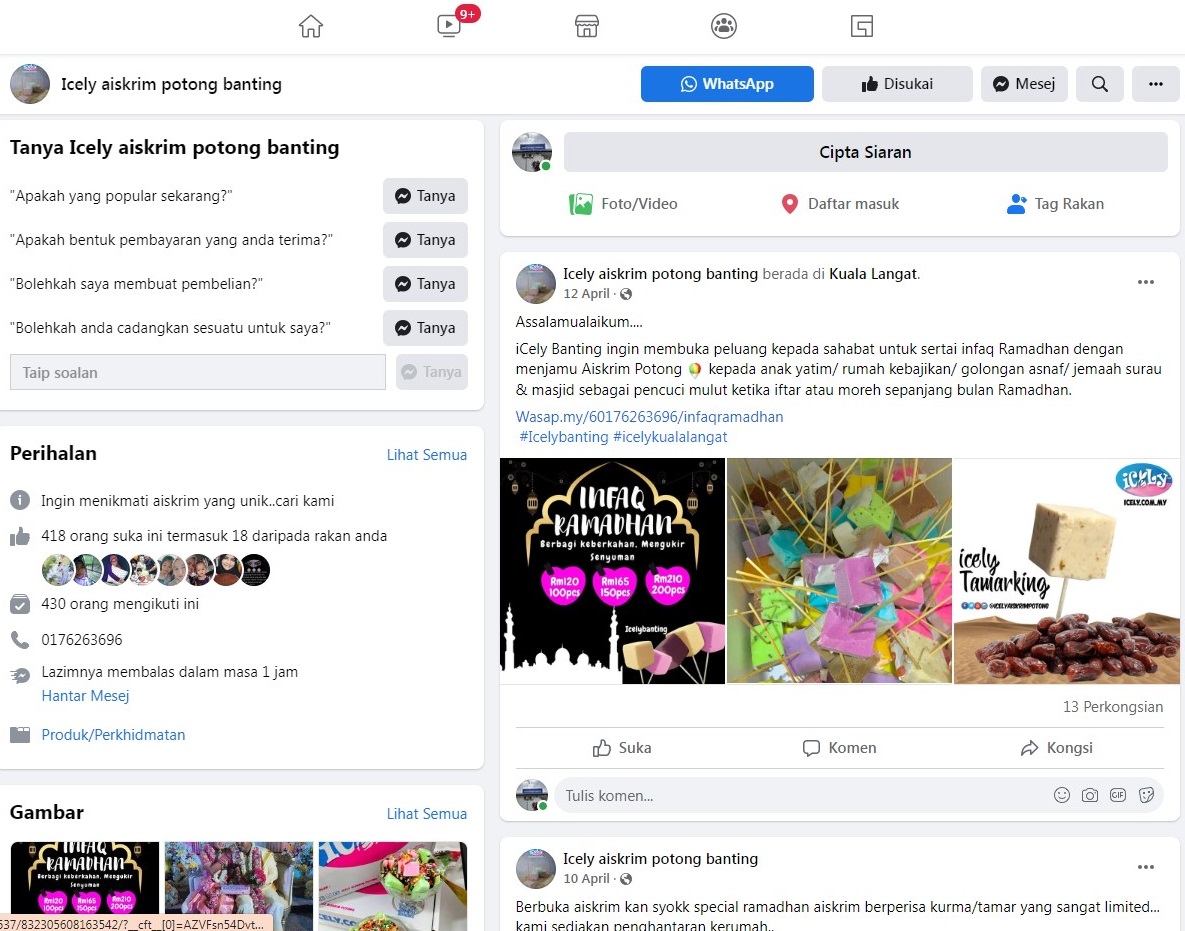
Task: Add Foto/Video to a new post
Action: click(x=623, y=204)
